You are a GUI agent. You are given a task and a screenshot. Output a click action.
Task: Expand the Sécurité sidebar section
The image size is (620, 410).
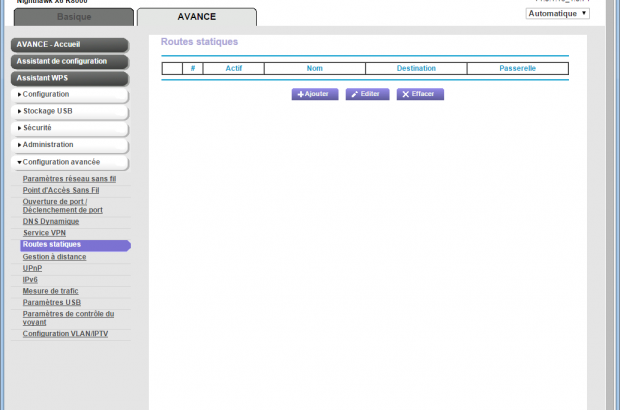click(x=70, y=128)
